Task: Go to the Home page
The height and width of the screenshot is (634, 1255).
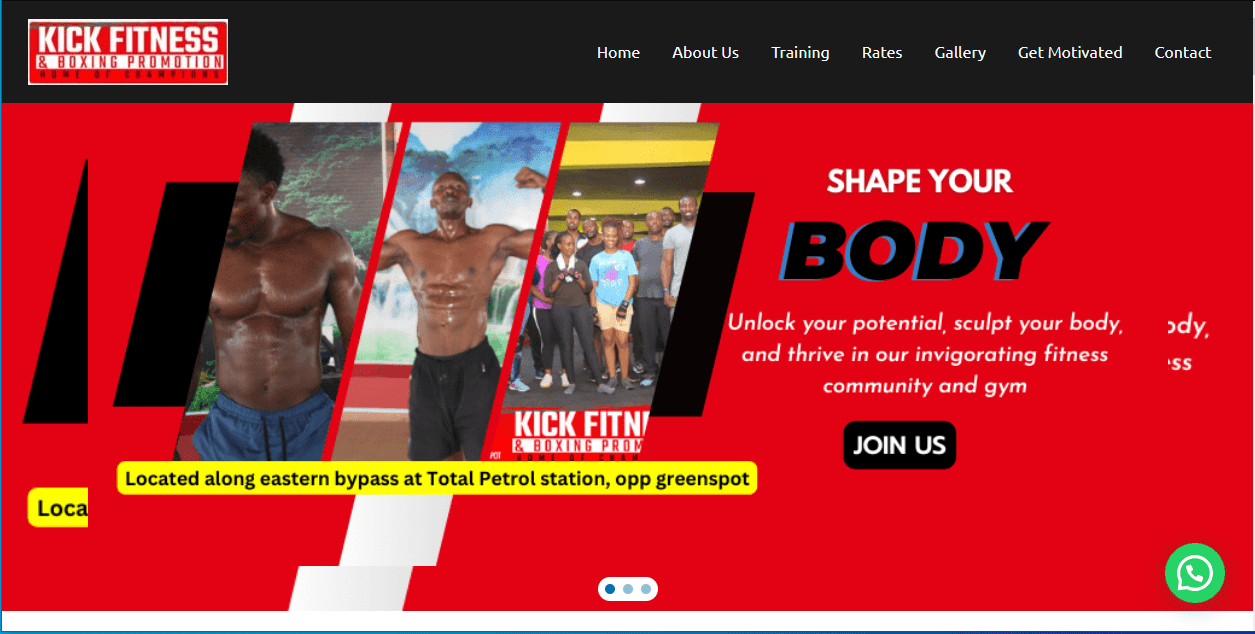Action: point(618,52)
